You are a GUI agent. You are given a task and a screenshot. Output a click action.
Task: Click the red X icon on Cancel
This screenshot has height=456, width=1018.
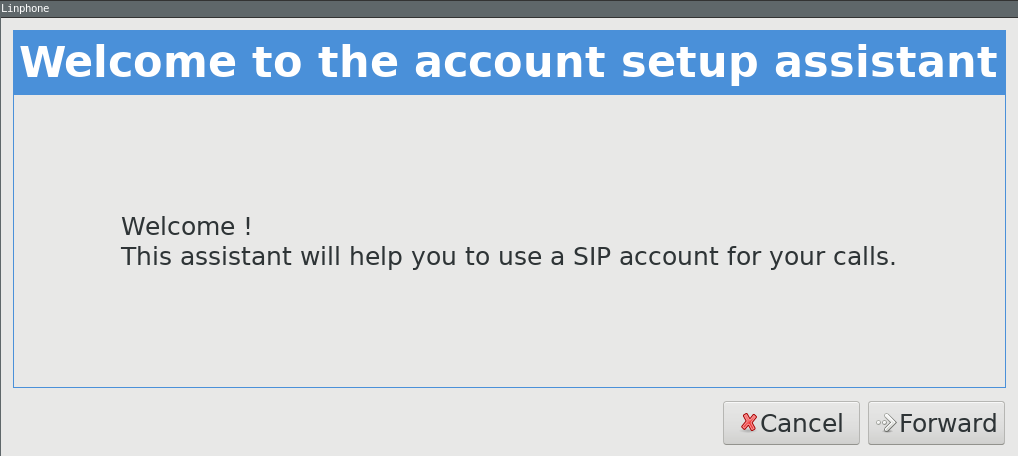(x=748, y=423)
